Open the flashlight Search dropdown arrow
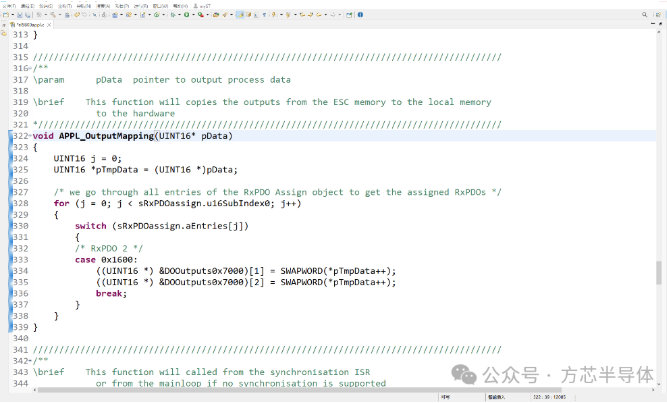The height and width of the screenshot is (403, 667). (x=231, y=14)
